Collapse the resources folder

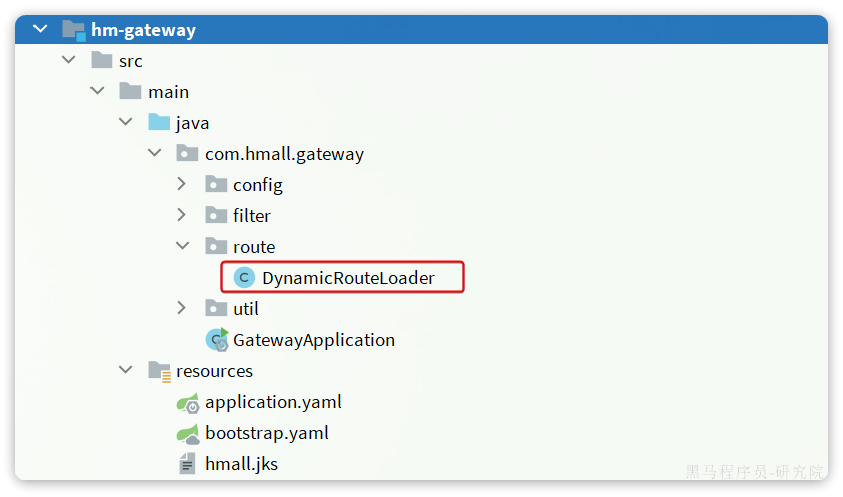(x=125, y=371)
